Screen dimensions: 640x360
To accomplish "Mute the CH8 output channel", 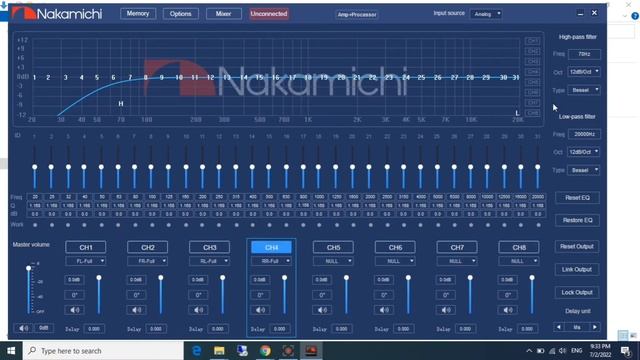I will [508, 310].
